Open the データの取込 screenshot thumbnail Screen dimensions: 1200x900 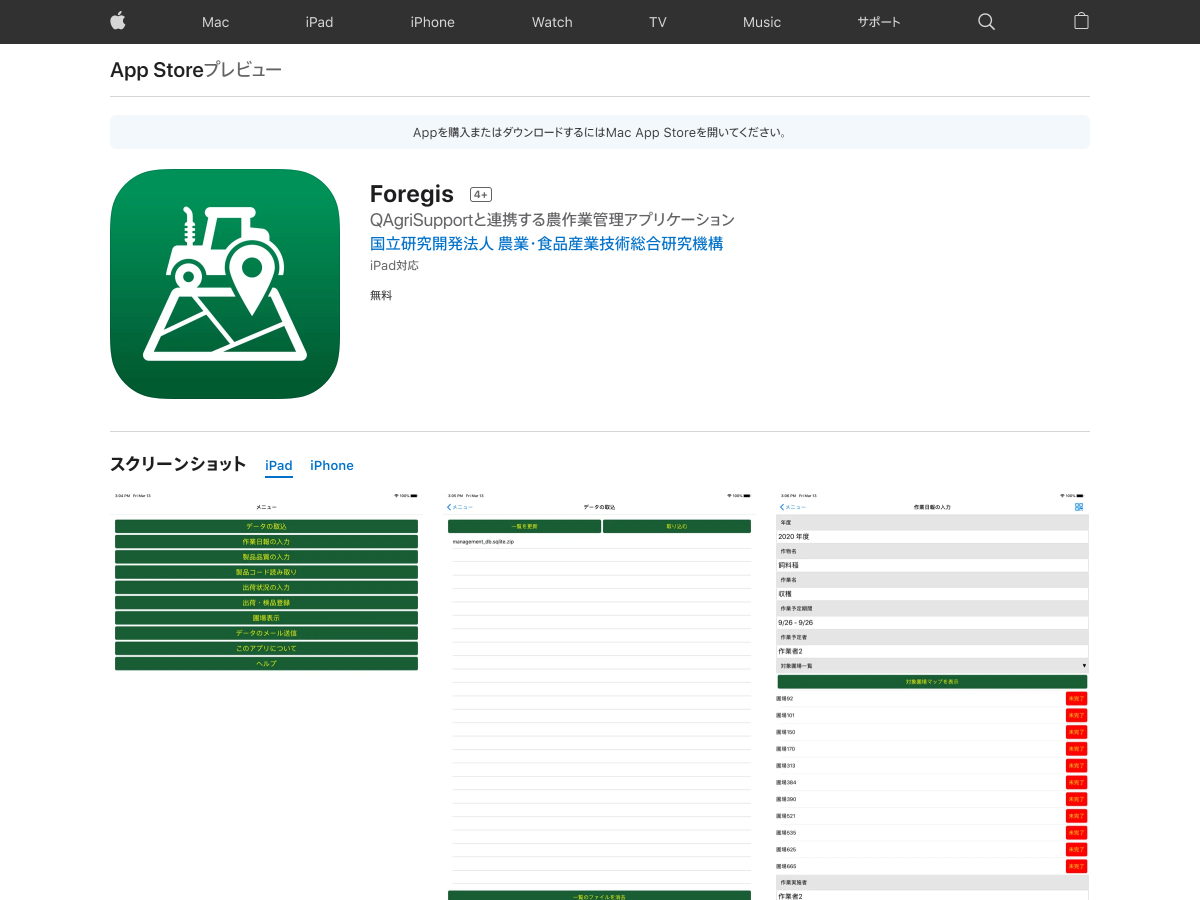599,695
